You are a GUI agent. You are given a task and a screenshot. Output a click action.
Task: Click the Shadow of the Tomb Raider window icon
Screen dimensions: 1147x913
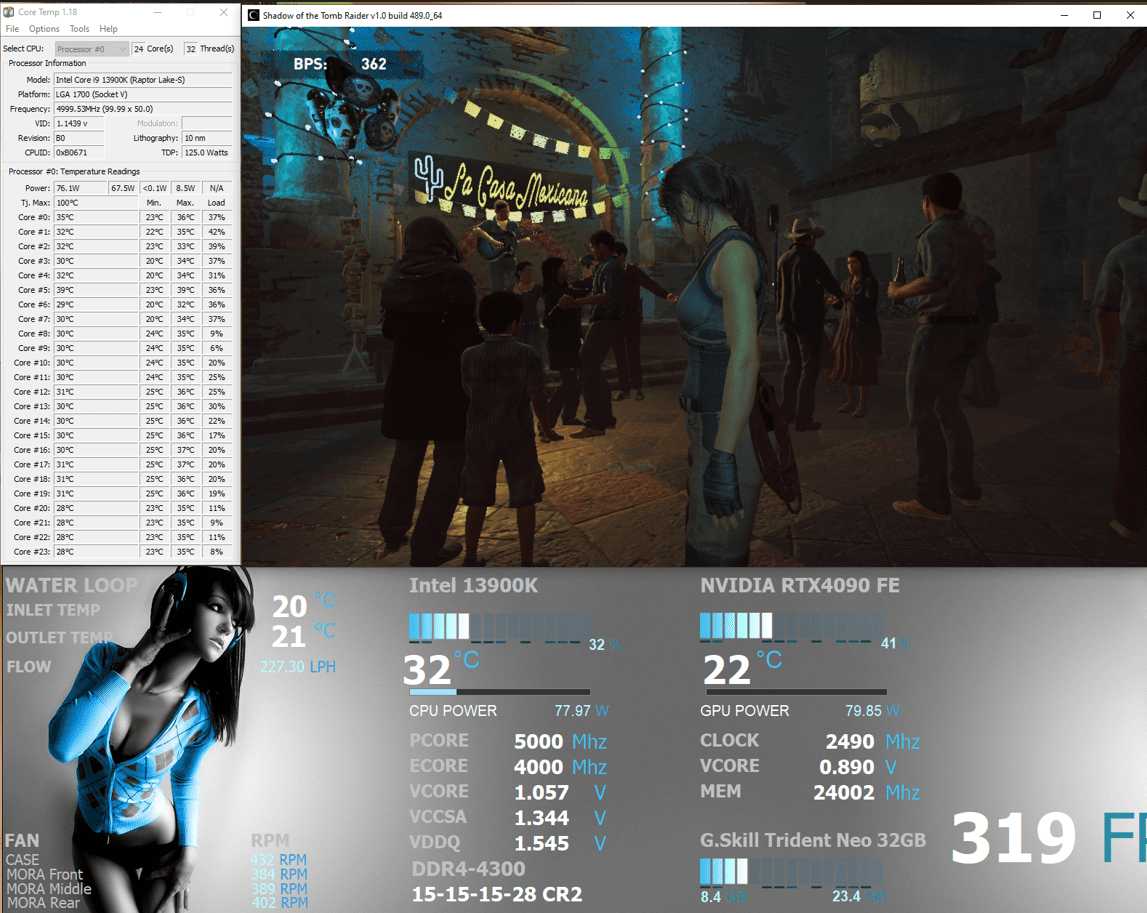[x=253, y=15]
